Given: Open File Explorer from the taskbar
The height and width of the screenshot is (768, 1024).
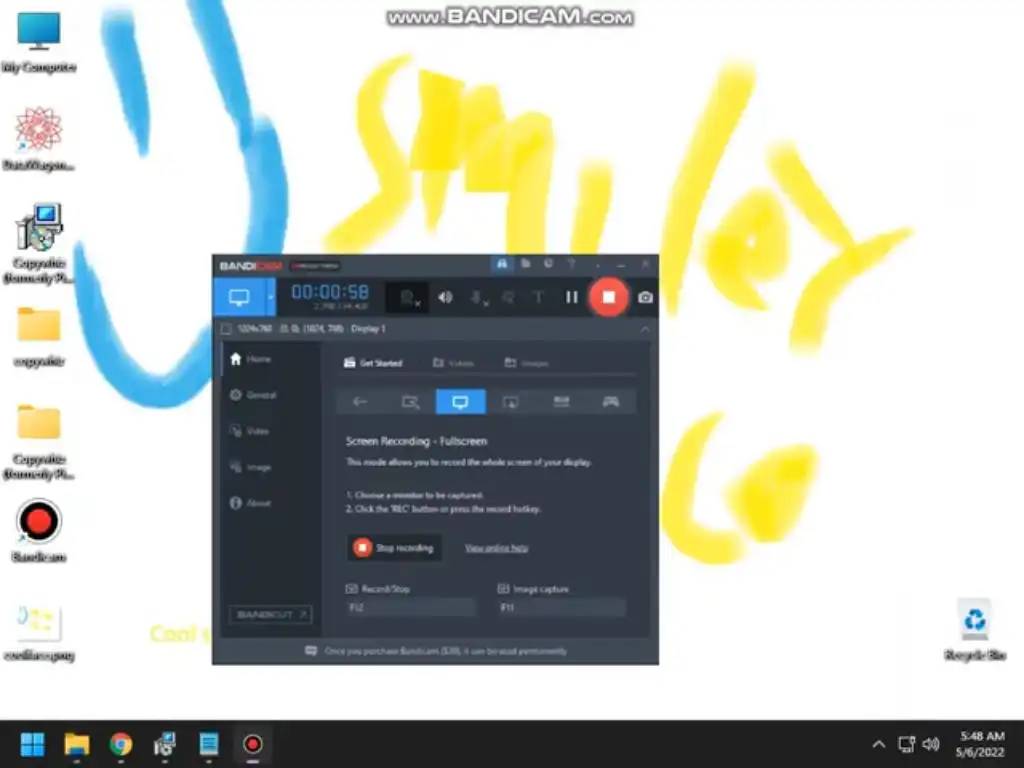Looking at the screenshot, I should pos(76,744).
